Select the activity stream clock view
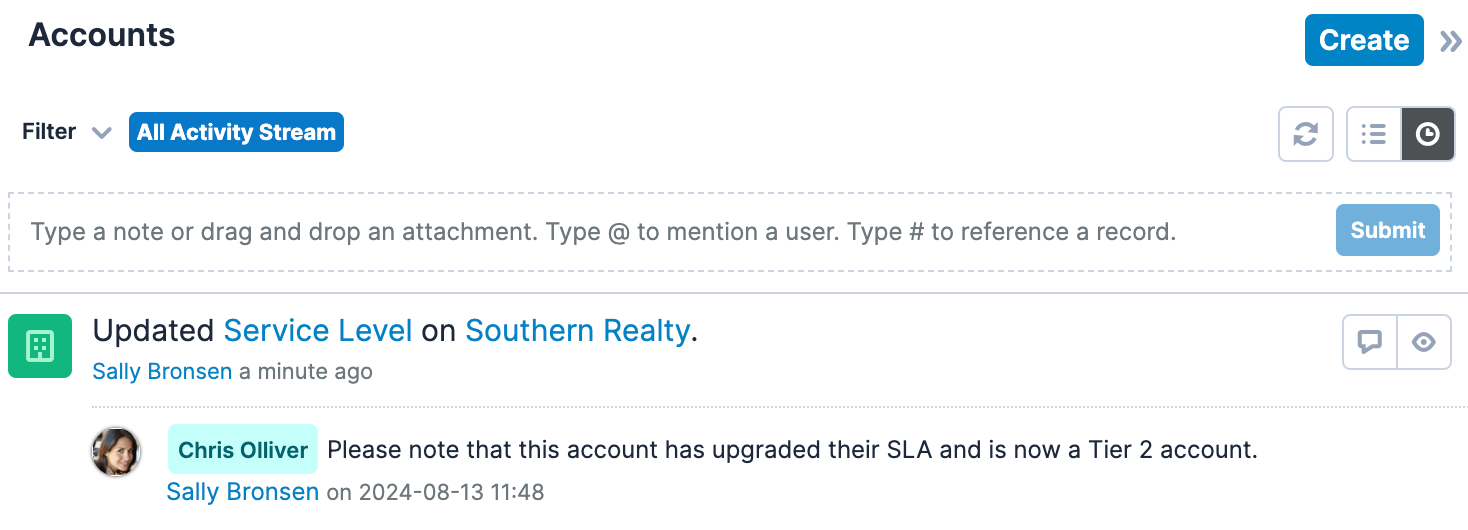 [1428, 134]
